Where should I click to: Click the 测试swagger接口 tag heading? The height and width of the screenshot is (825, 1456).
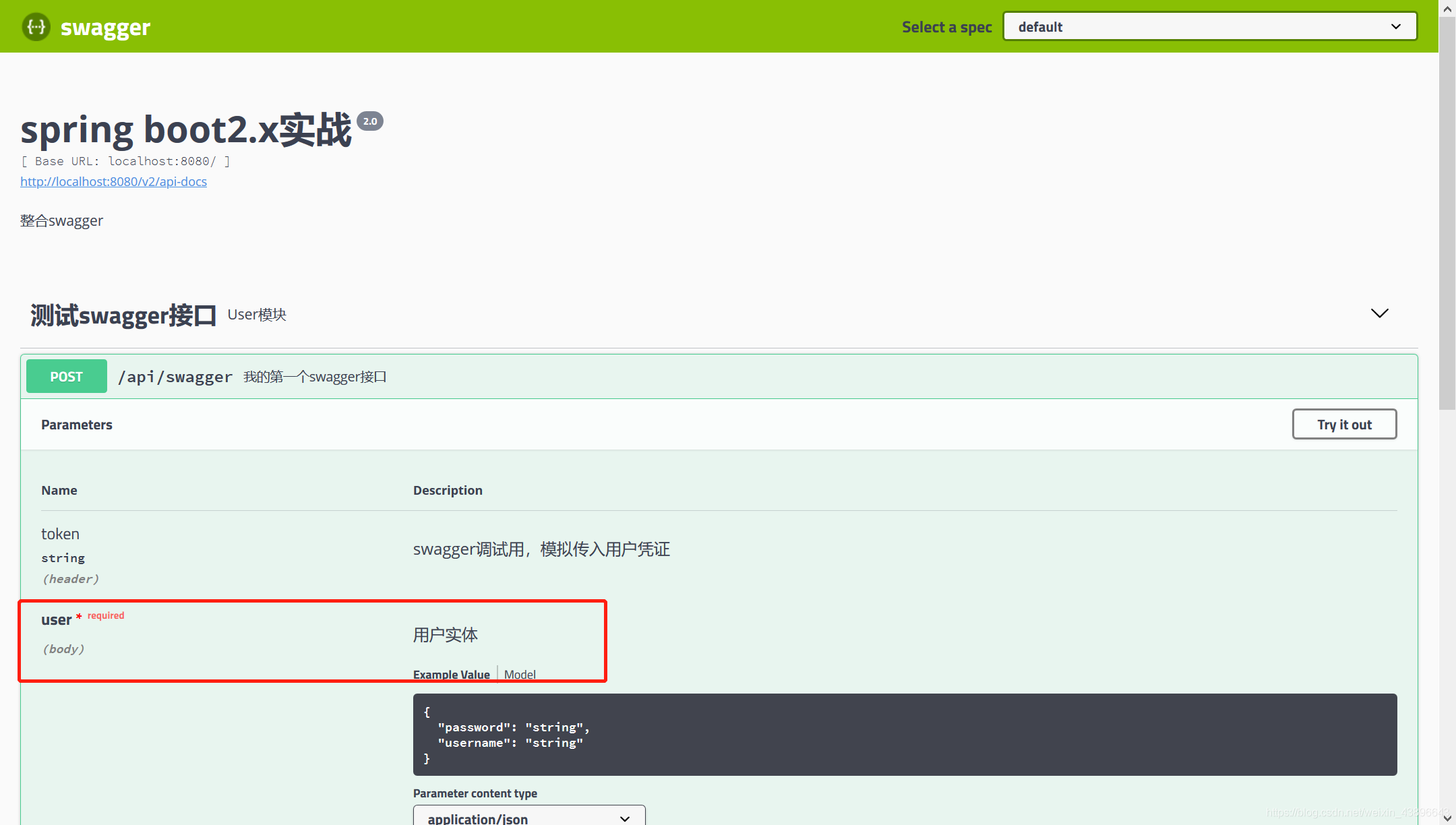pyautogui.click(x=123, y=315)
